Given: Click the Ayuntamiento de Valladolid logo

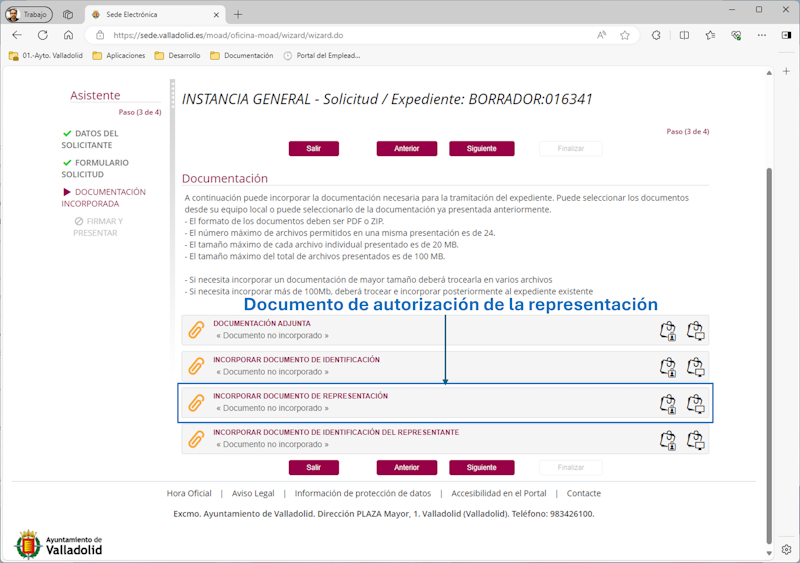Looking at the screenshot, I should [58, 545].
